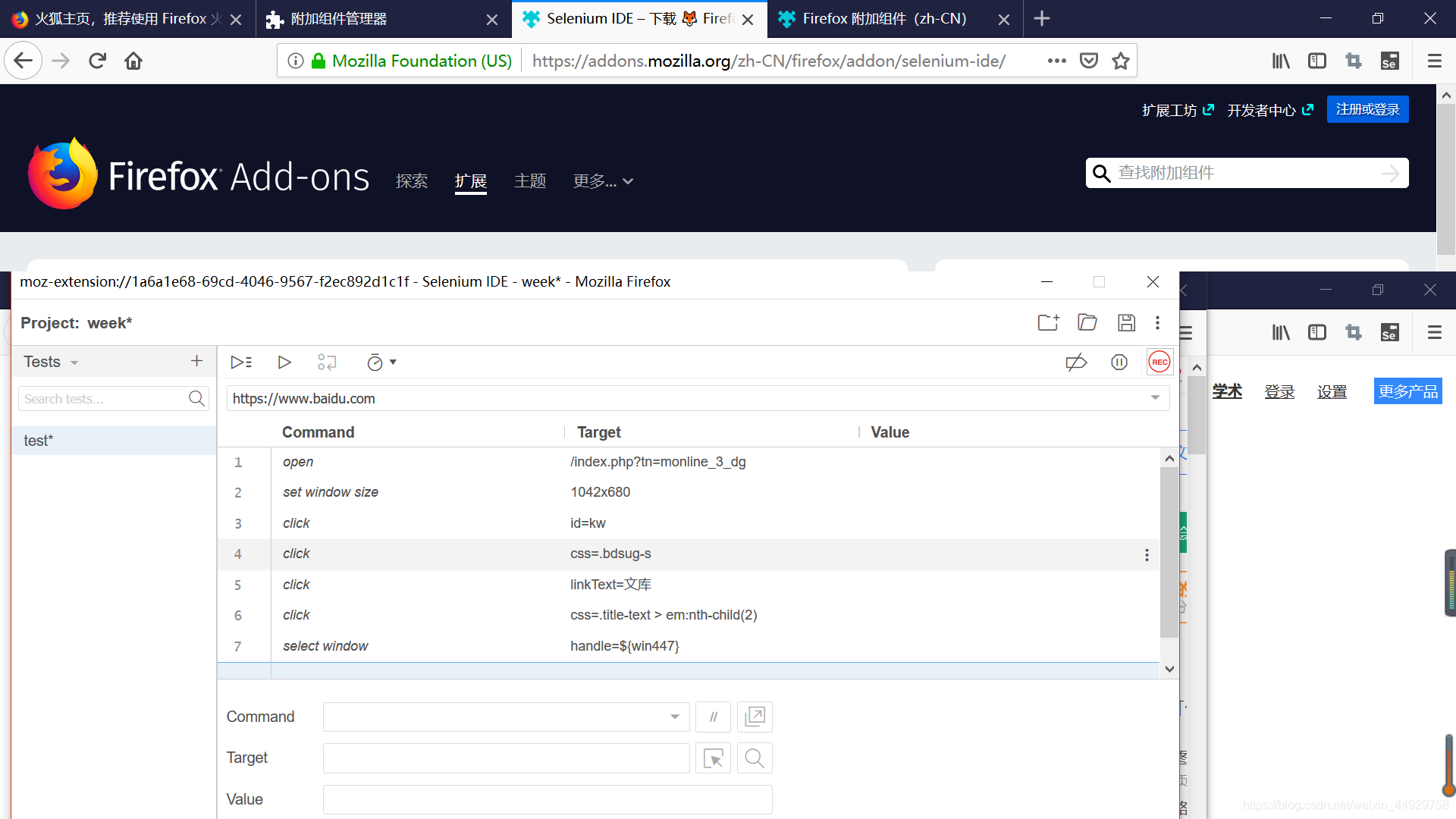Run current test play button

pyautogui.click(x=284, y=362)
